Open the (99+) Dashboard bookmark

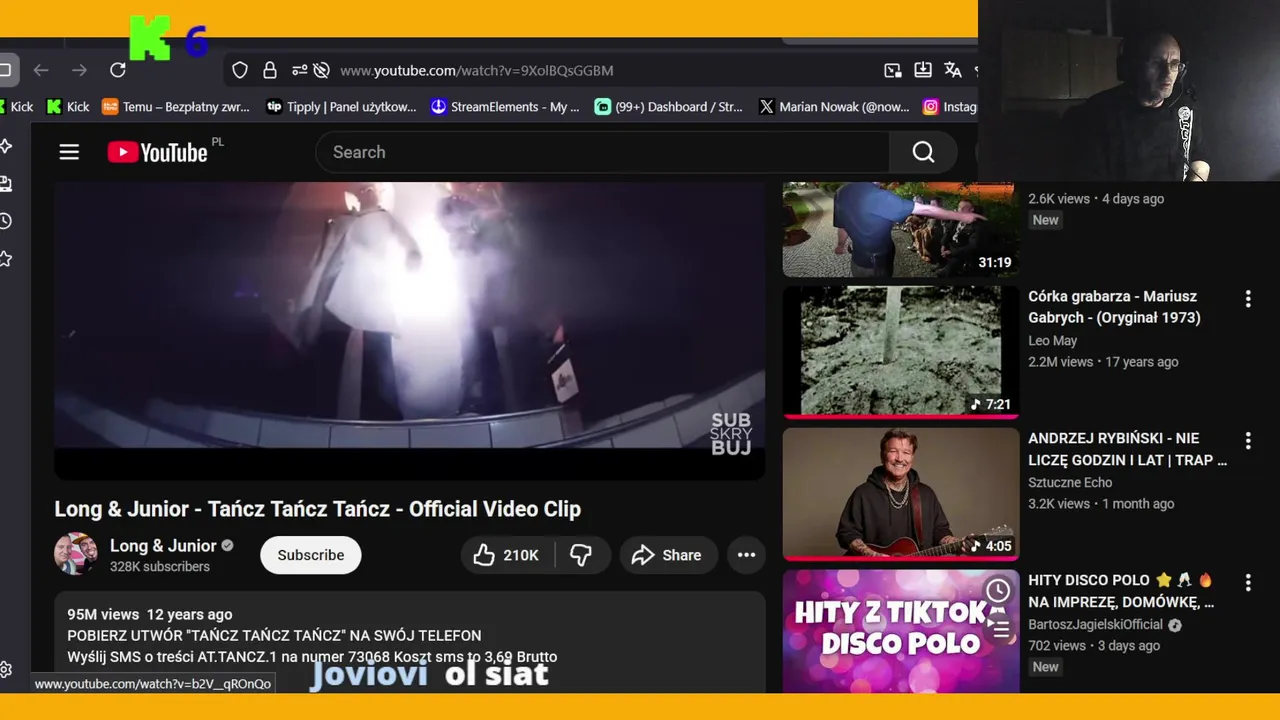point(669,107)
